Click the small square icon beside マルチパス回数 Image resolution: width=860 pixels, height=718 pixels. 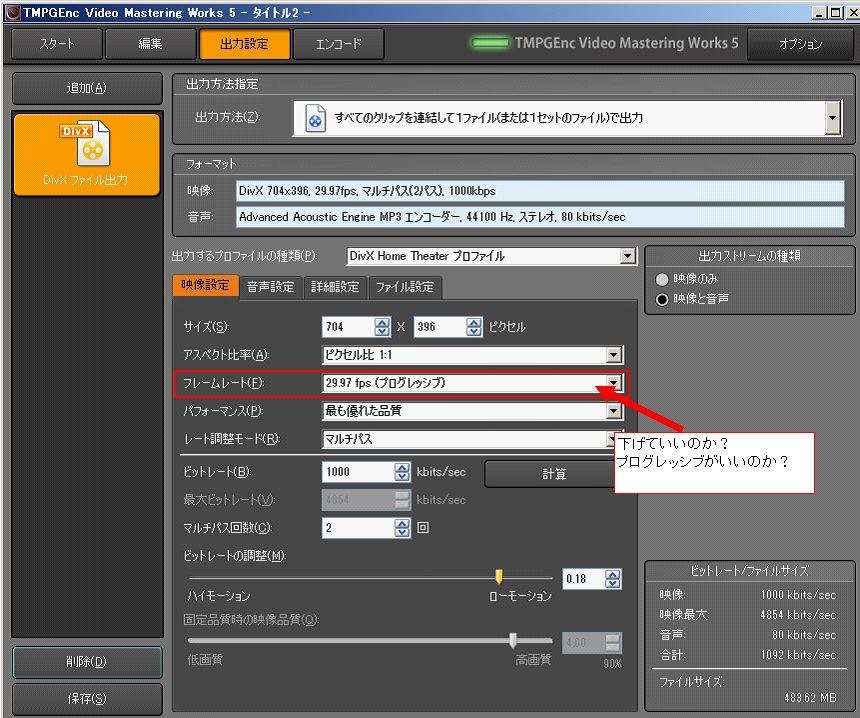click(423, 528)
